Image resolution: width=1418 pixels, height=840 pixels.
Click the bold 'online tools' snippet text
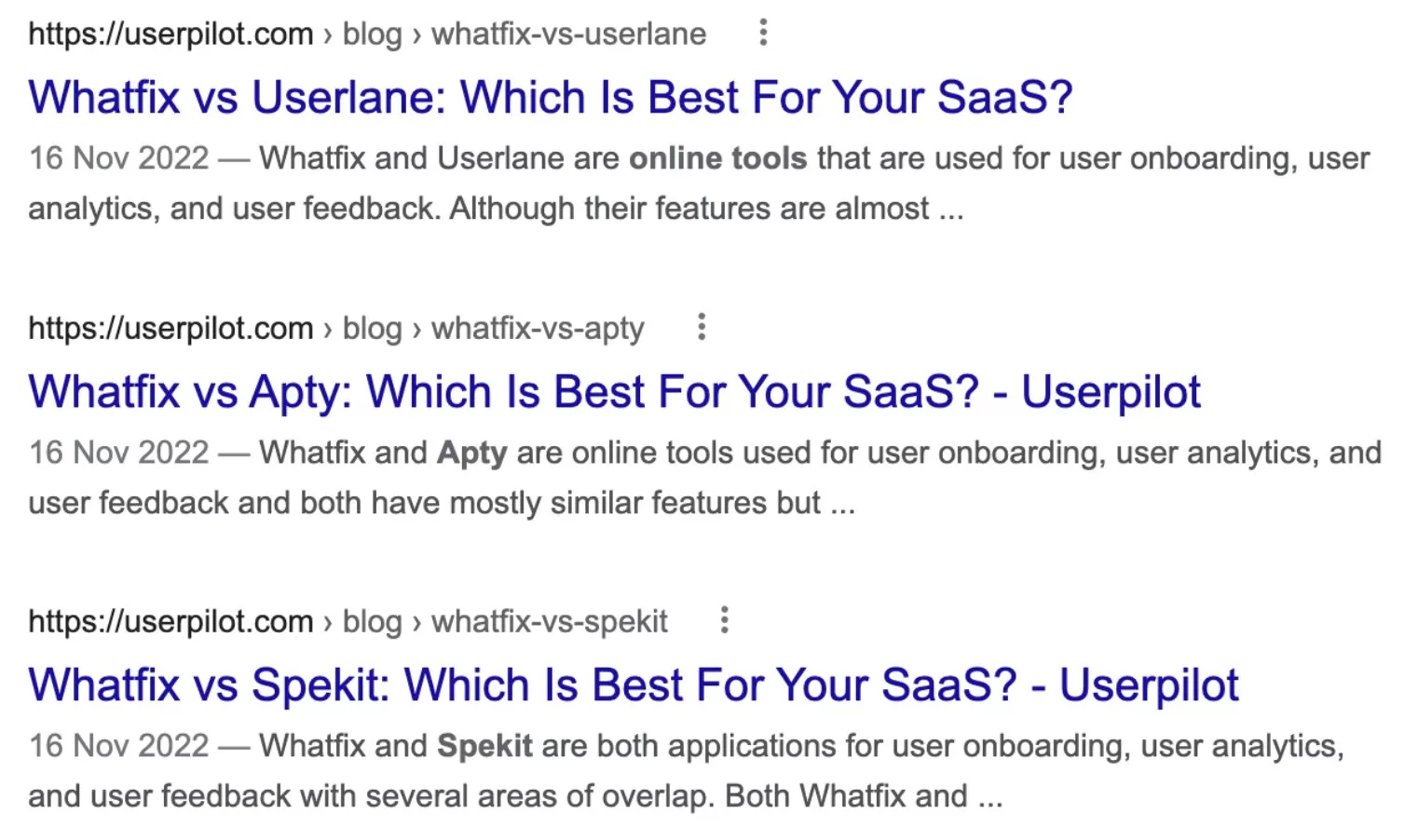click(717, 158)
